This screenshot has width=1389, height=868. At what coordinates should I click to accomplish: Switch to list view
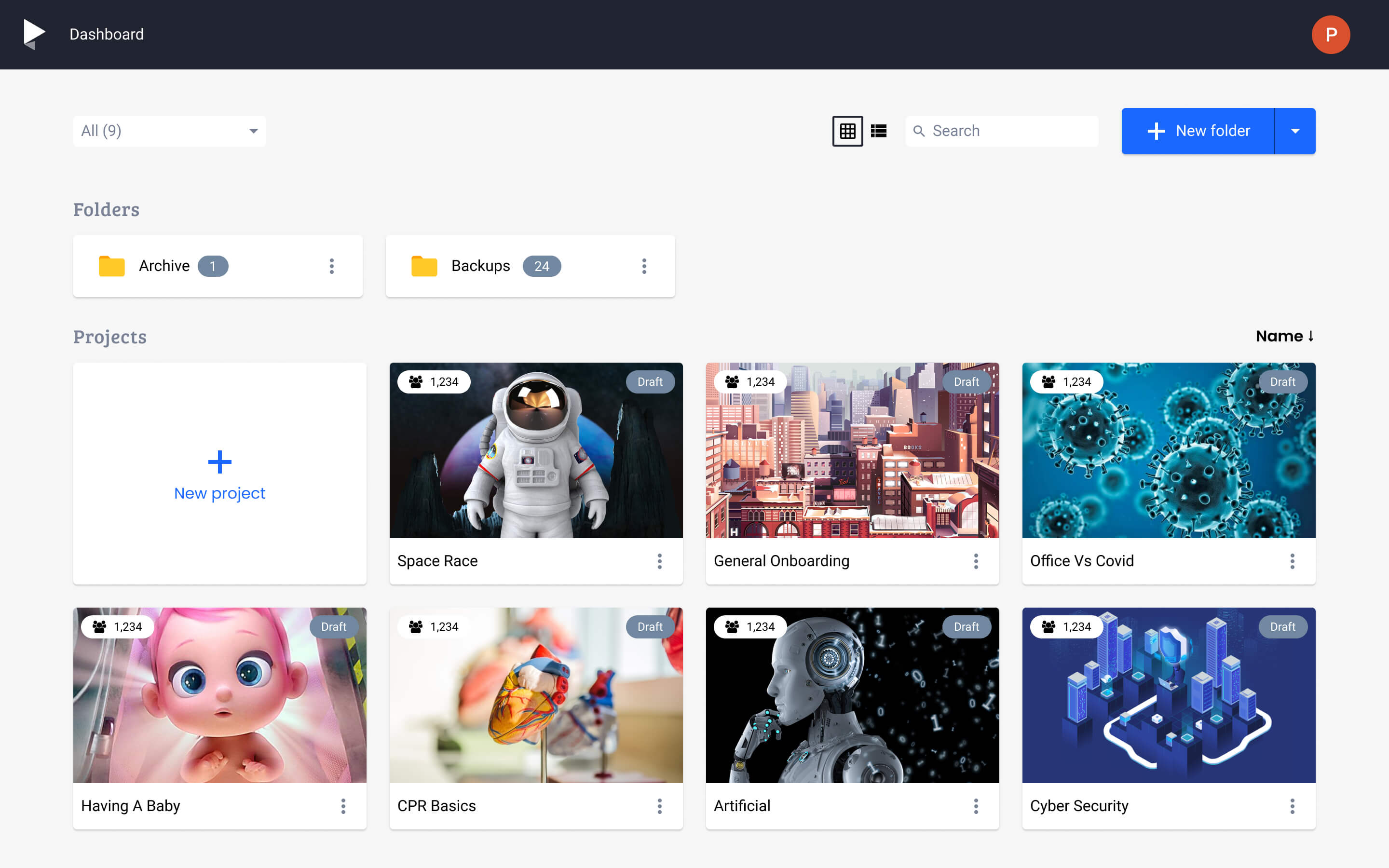pyautogui.click(x=878, y=131)
